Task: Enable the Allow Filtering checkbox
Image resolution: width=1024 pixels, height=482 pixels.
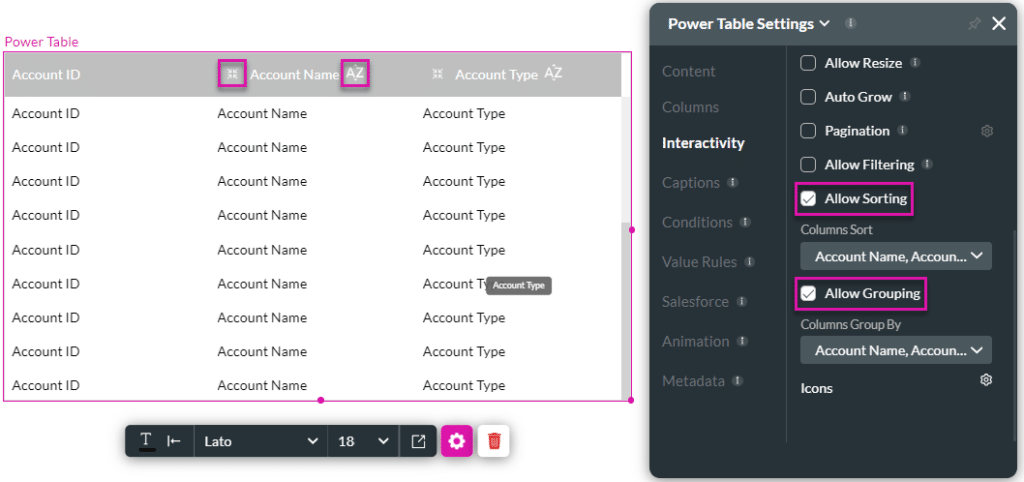Action: (809, 165)
